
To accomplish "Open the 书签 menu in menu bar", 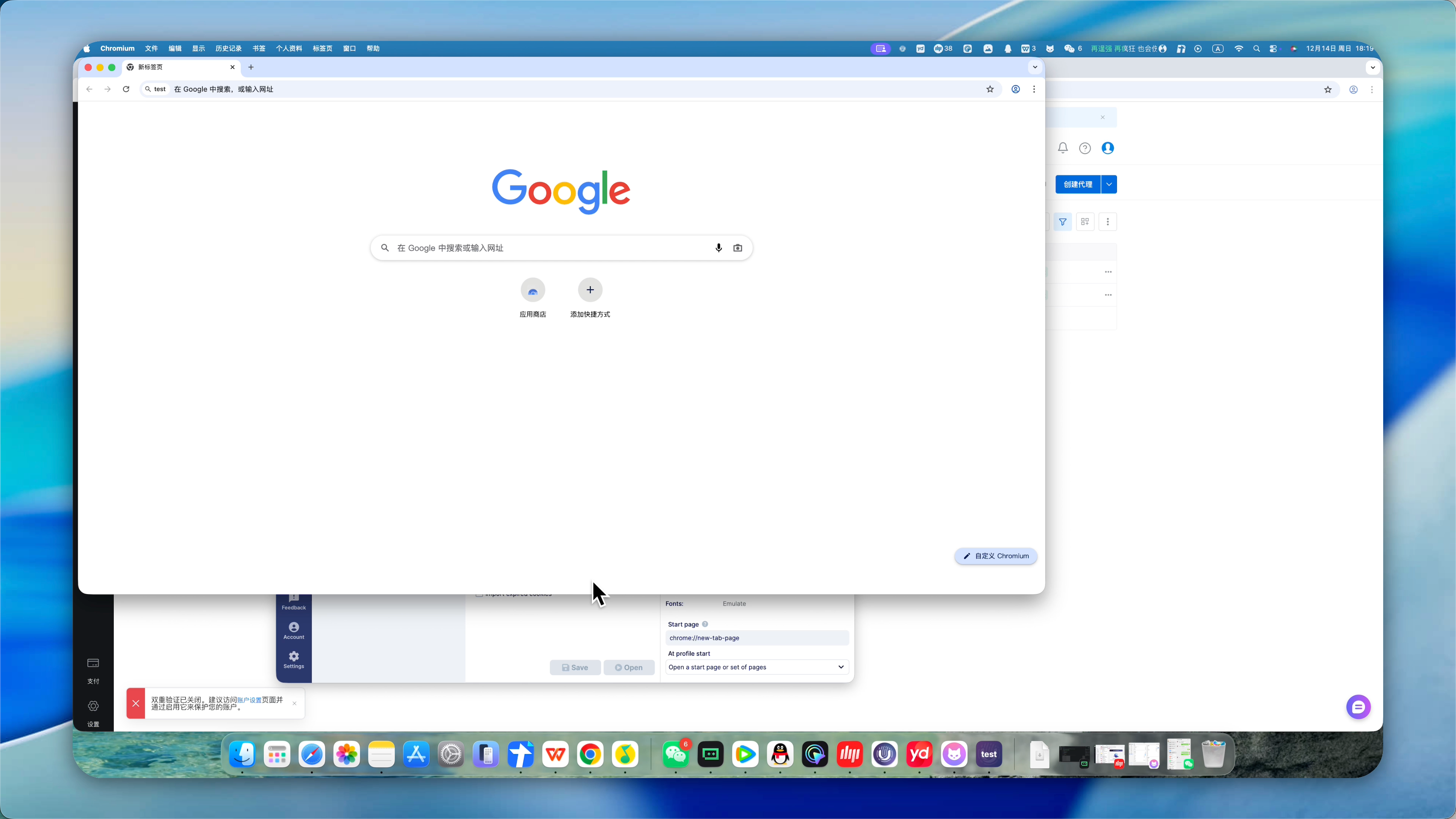I will 259,49.
